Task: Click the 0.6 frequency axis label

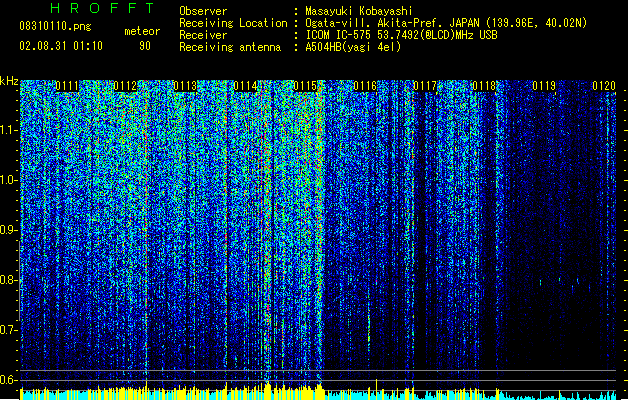Action: point(8,380)
